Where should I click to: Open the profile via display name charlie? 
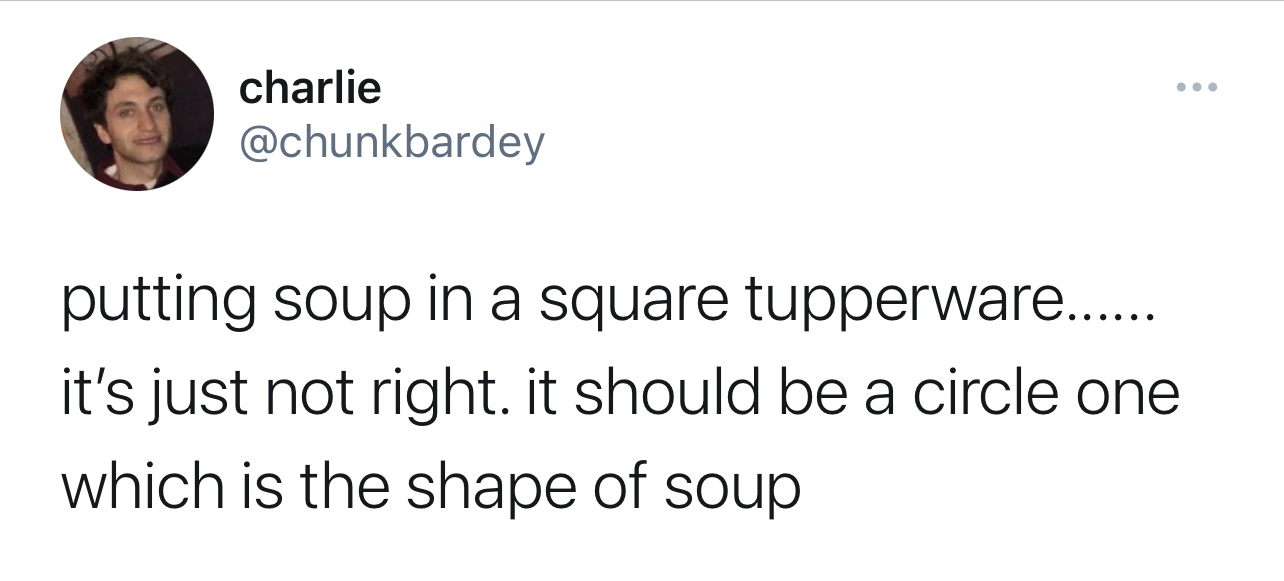tap(310, 88)
